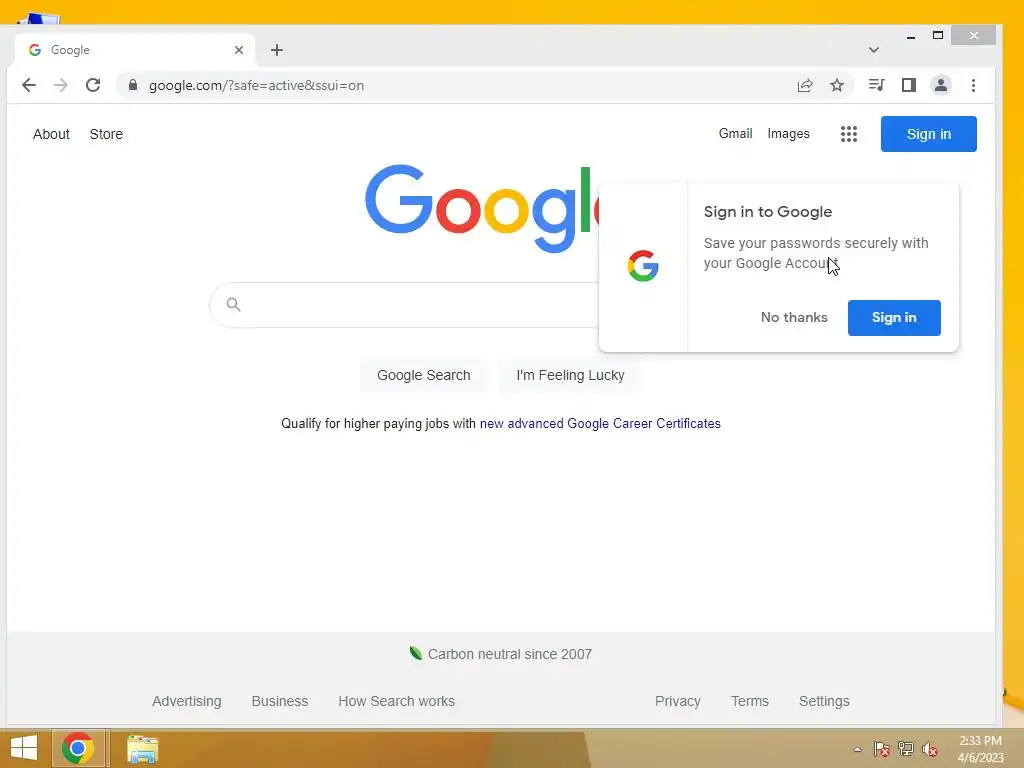Screen dimensions: 1024x768
Task: Open the Windows Start button
Action: coord(24,748)
